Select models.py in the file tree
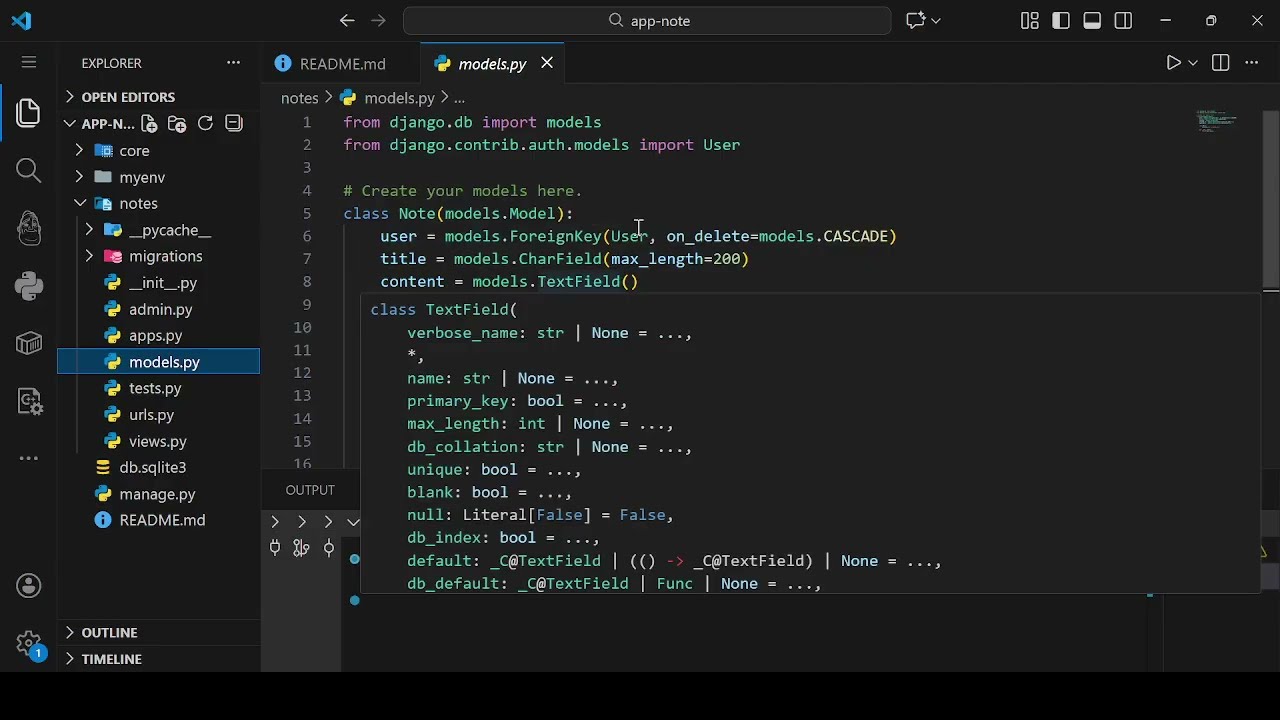The width and height of the screenshot is (1280, 720). (x=159, y=362)
